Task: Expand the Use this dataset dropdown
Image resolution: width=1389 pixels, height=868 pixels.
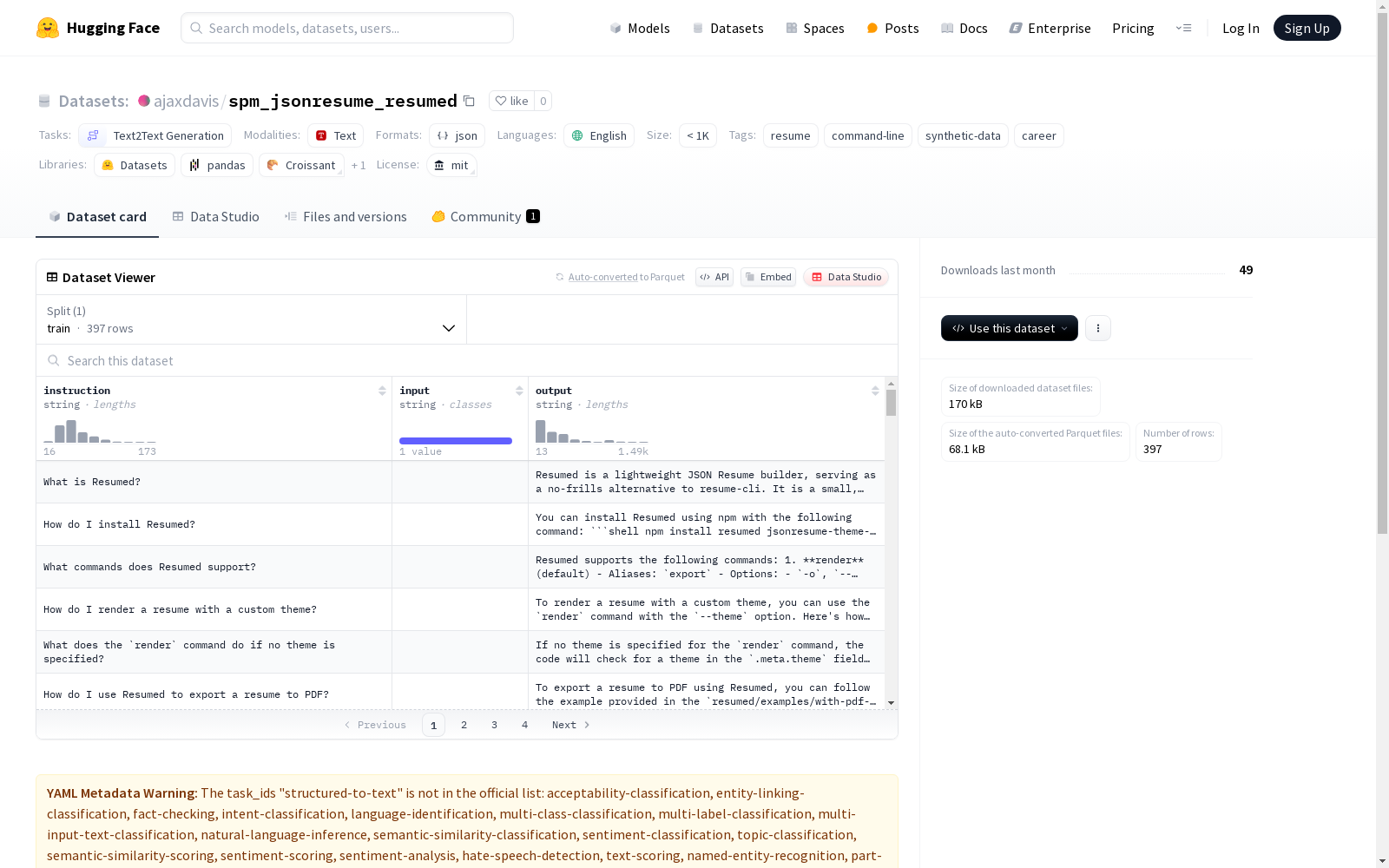Action: click(1010, 328)
